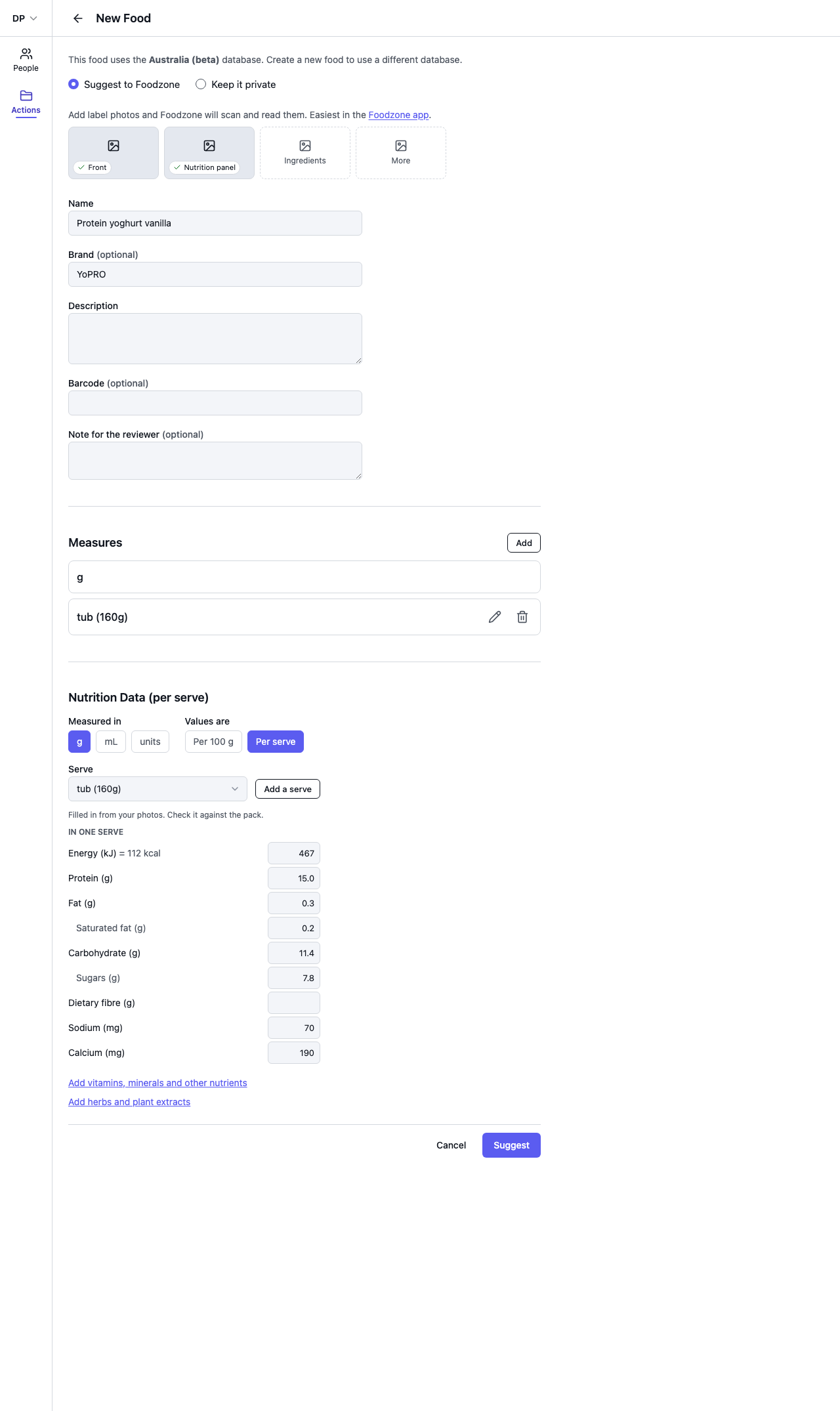The width and height of the screenshot is (840, 1411).
Task: Click the Add a serve button
Action: (287, 789)
